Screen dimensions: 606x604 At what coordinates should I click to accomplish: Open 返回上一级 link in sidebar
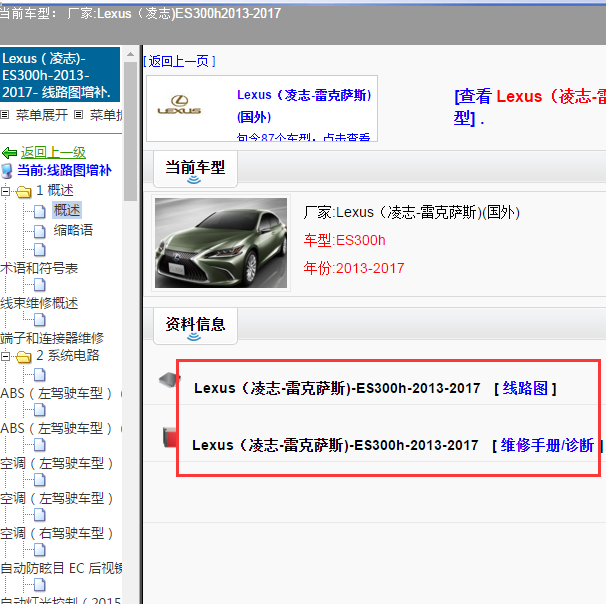[53, 153]
